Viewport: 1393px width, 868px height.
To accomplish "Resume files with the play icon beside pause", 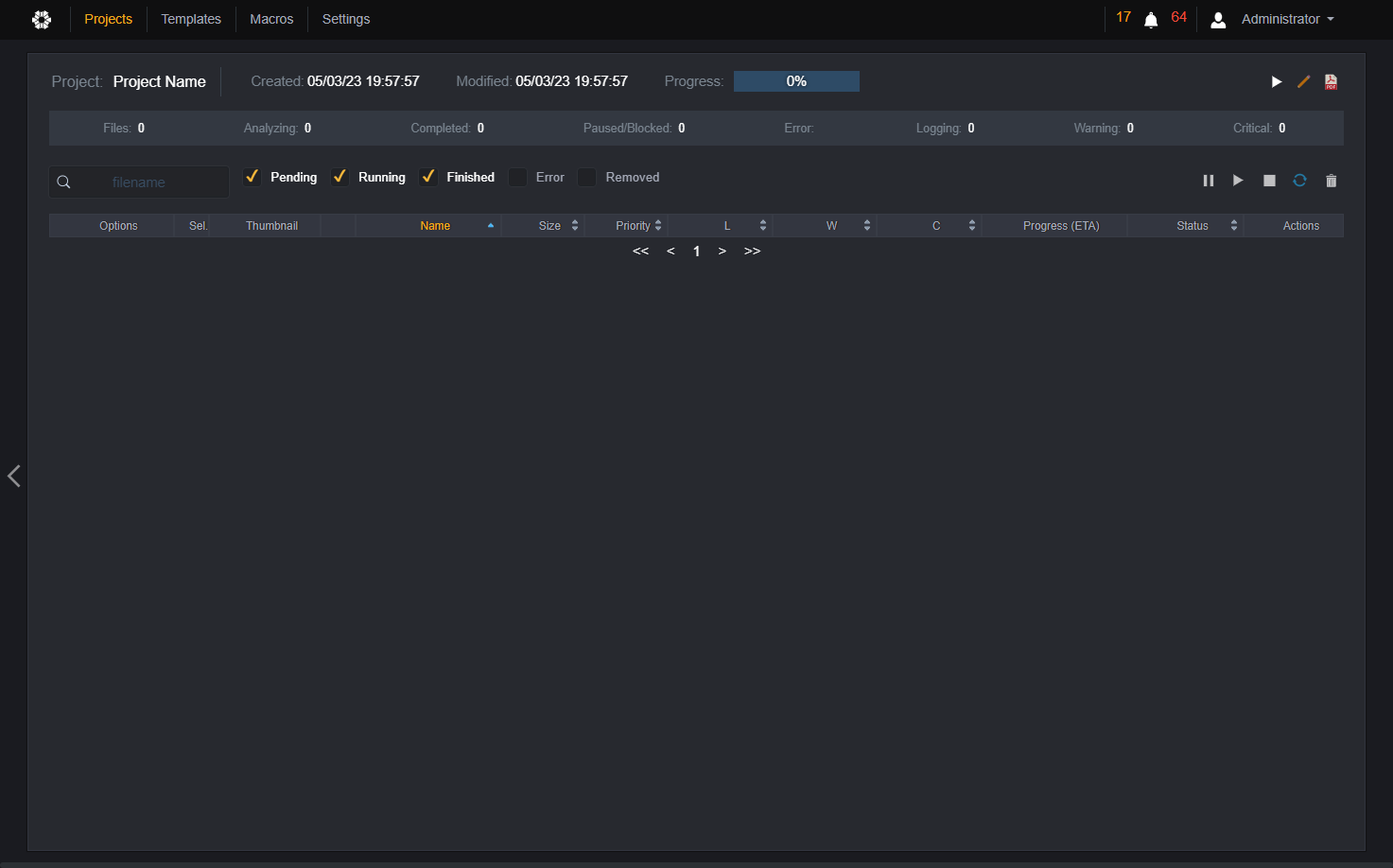I will click(x=1238, y=181).
